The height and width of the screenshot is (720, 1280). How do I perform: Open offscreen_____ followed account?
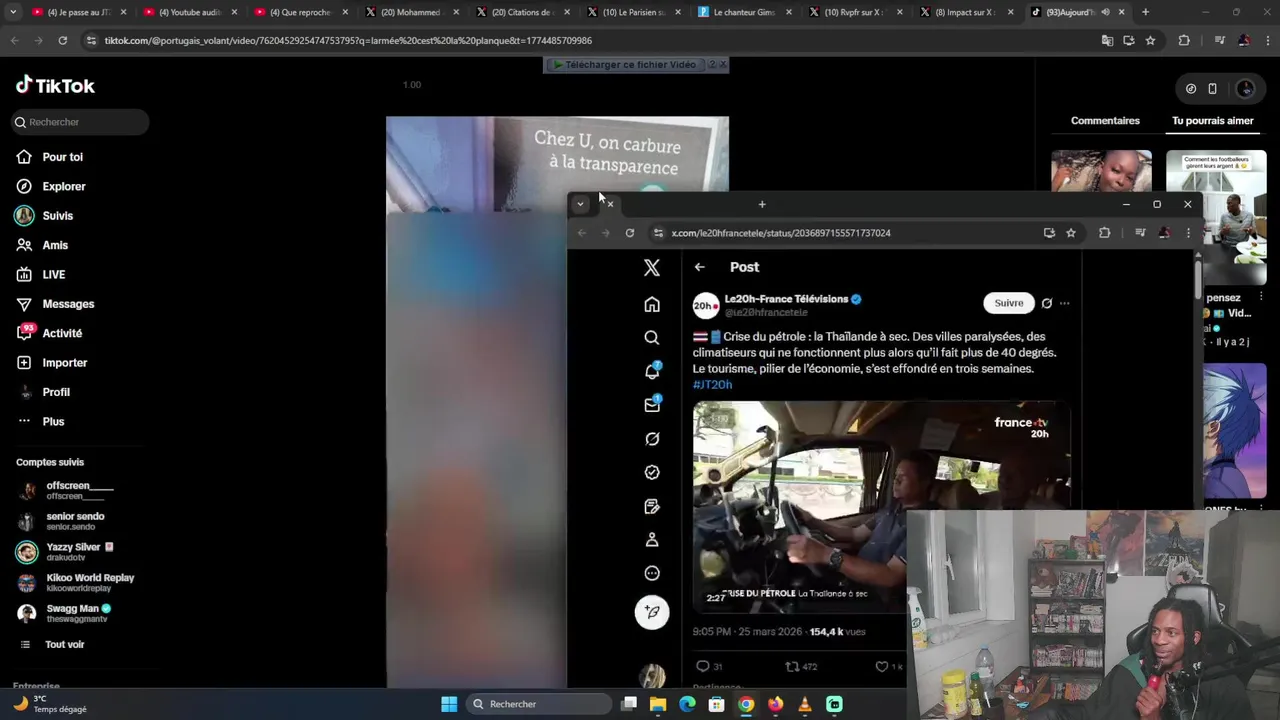pyautogui.click(x=80, y=490)
